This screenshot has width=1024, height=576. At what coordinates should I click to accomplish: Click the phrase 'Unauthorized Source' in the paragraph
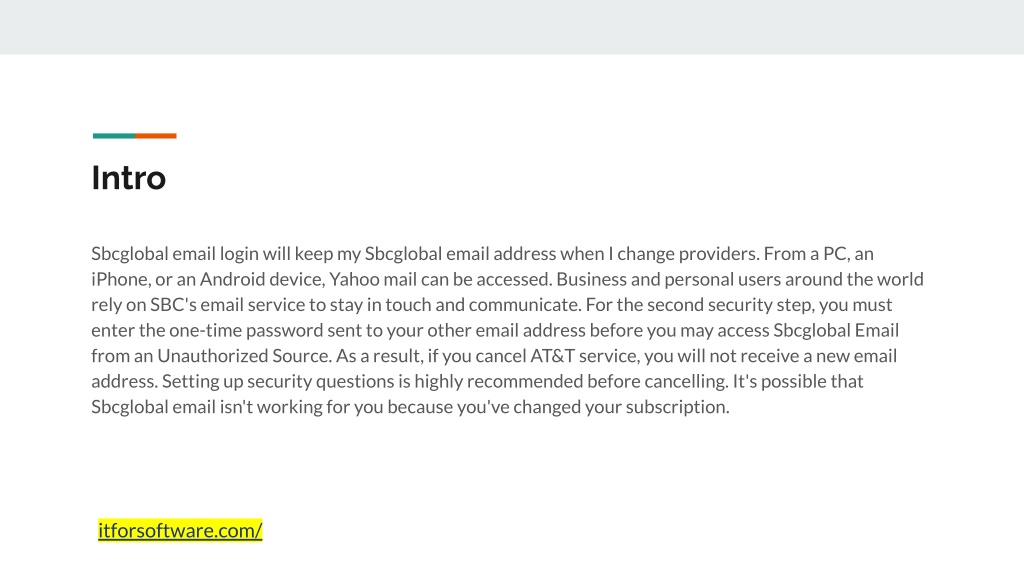click(x=244, y=356)
